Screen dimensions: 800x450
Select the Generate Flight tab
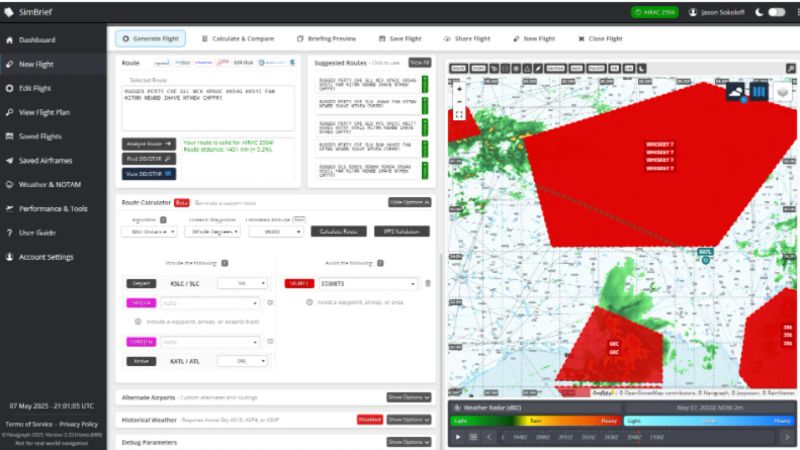[x=151, y=38]
